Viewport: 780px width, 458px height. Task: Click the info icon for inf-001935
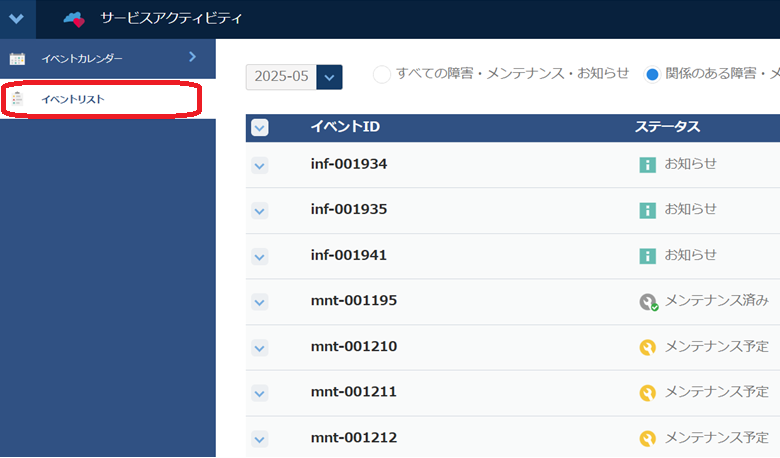(647, 210)
